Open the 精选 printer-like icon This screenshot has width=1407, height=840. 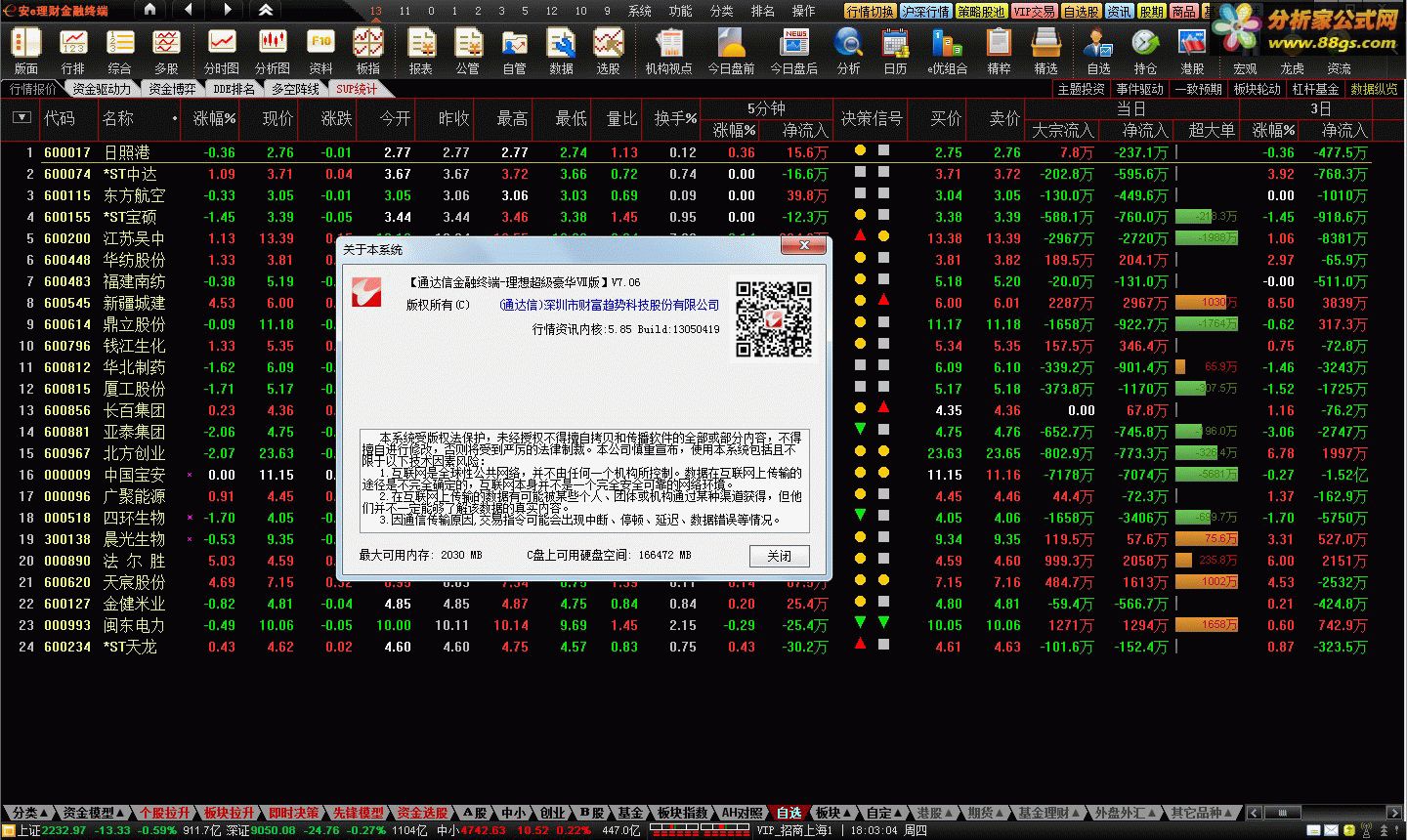[x=1045, y=51]
